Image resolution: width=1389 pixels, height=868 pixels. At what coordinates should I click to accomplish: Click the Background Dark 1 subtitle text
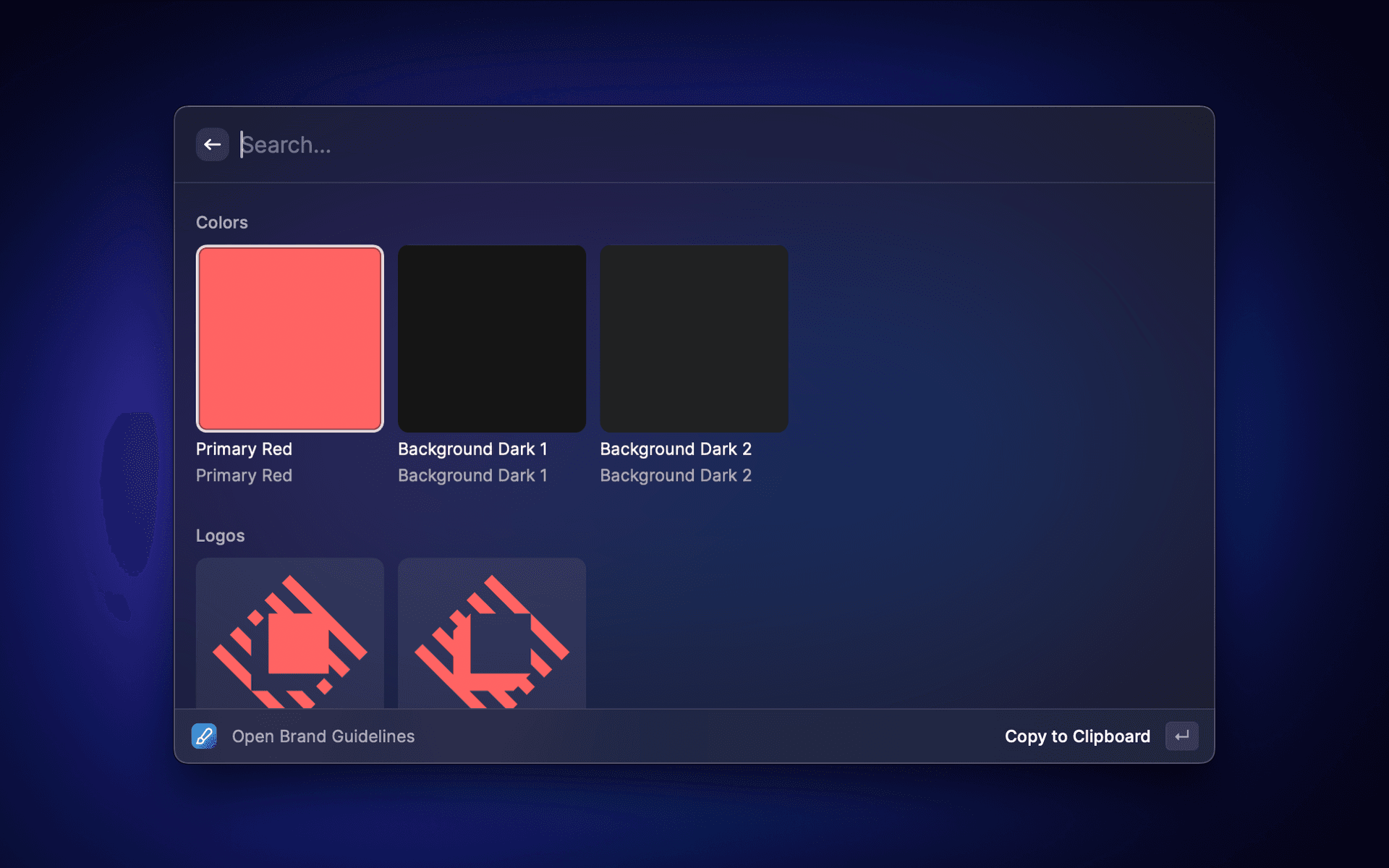[472, 476]
